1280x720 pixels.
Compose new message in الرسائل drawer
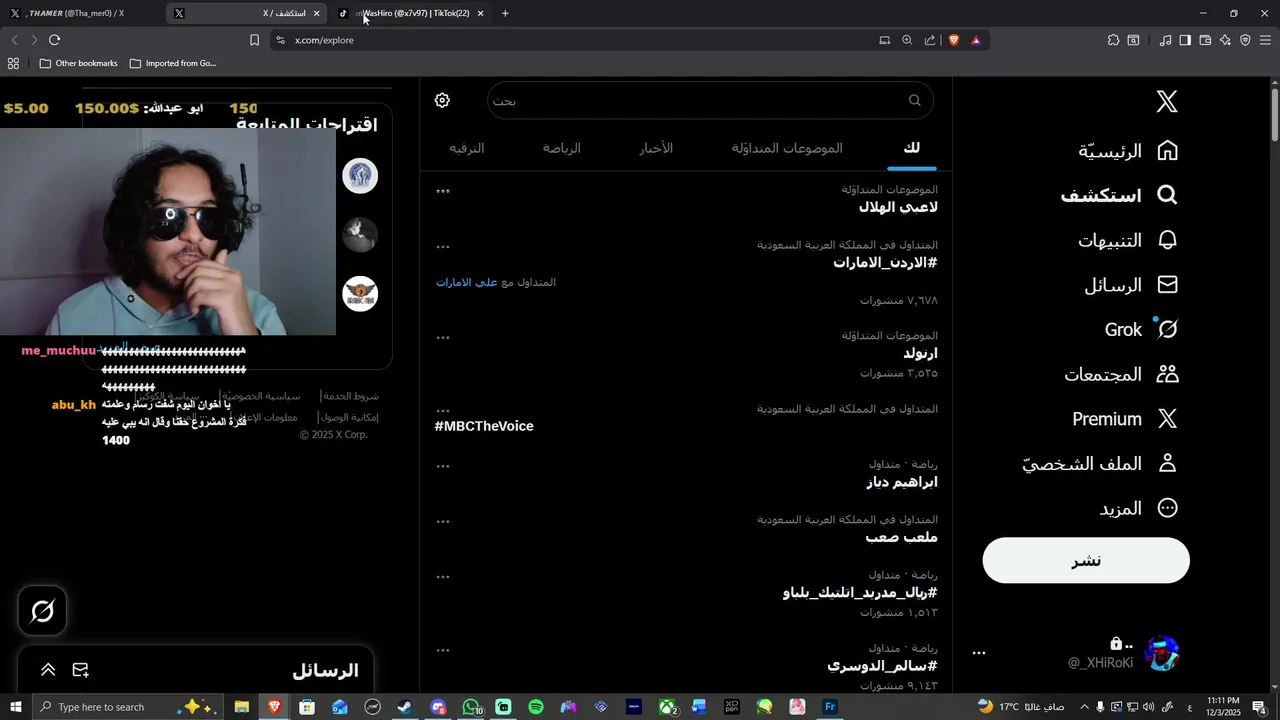pyautogui.click(x=81, y=670)
